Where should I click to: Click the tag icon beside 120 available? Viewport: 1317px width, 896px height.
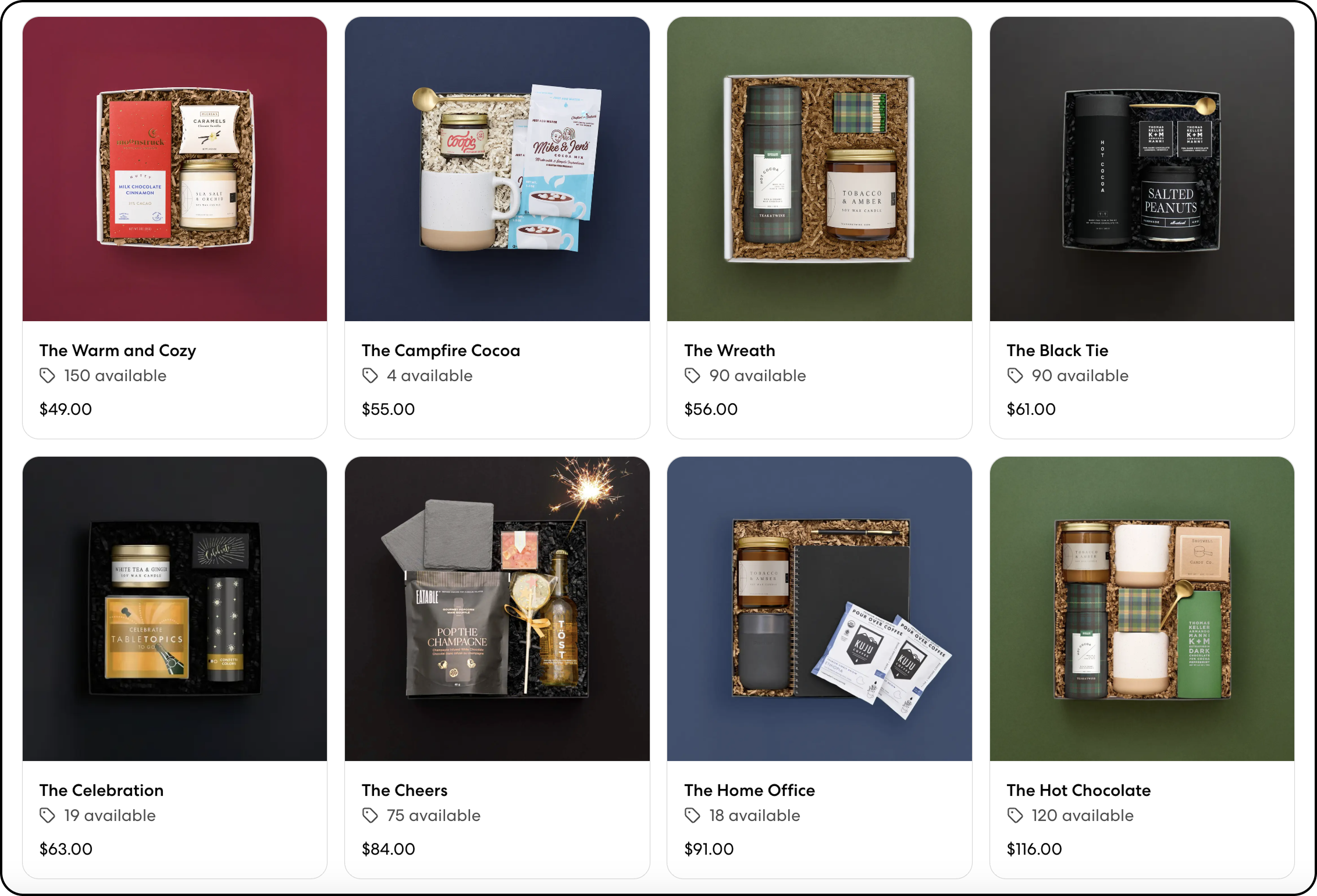pyautogui.click(x=1015, y=816)
